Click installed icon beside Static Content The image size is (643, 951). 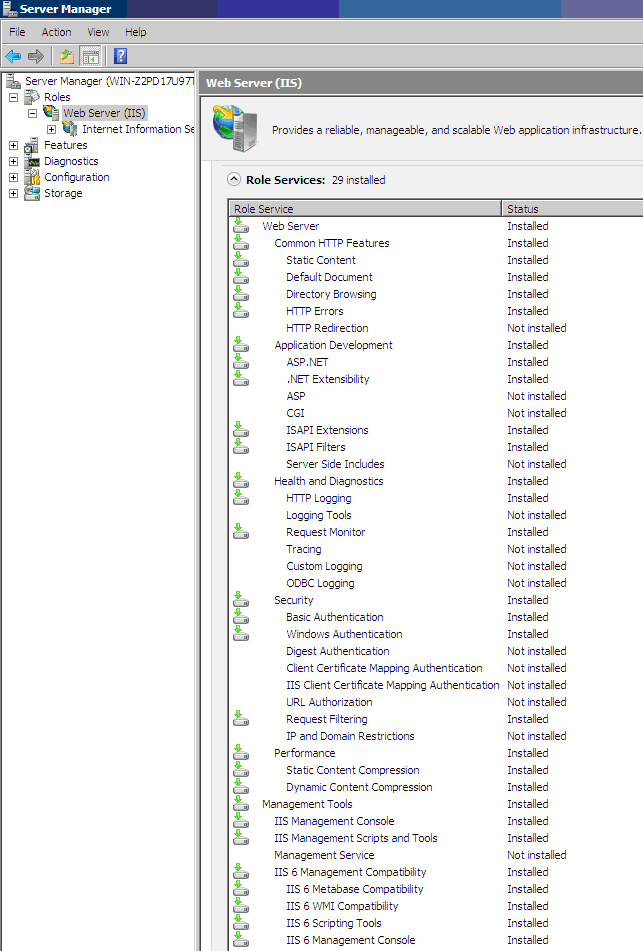[x=241, y=260]
